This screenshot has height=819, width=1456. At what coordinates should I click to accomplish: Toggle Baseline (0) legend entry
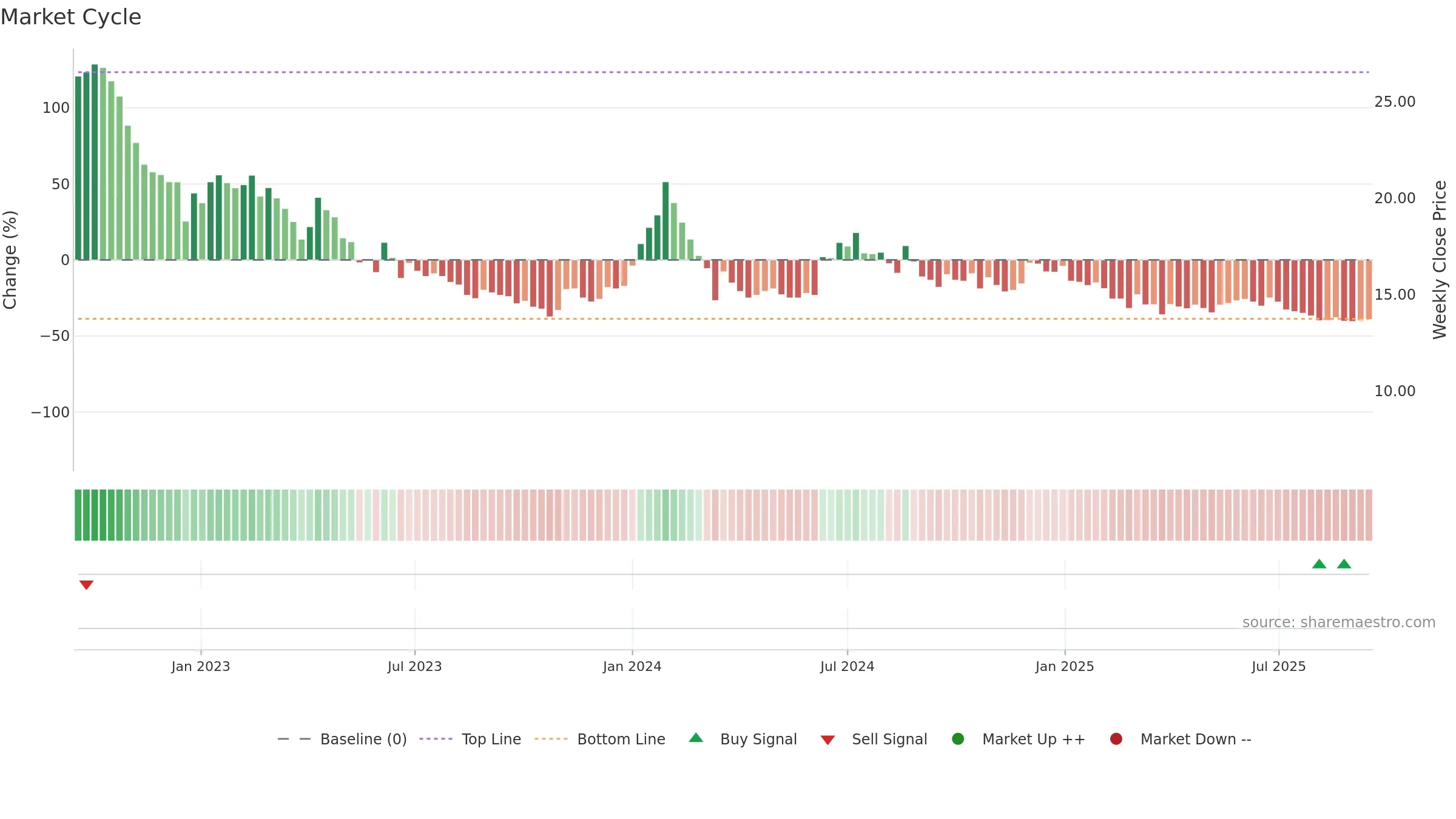coord(342,739)
